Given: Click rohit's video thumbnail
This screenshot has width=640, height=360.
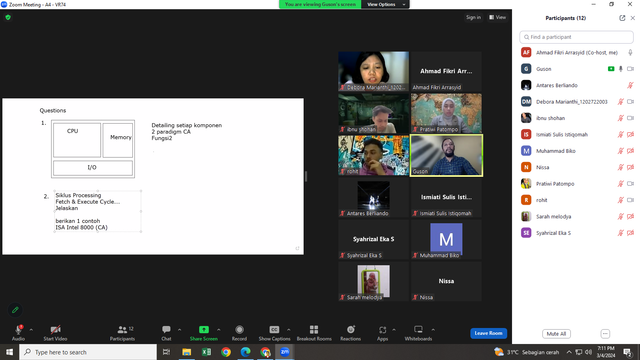Looking at the screenshot, I should (x=373, y=156).
